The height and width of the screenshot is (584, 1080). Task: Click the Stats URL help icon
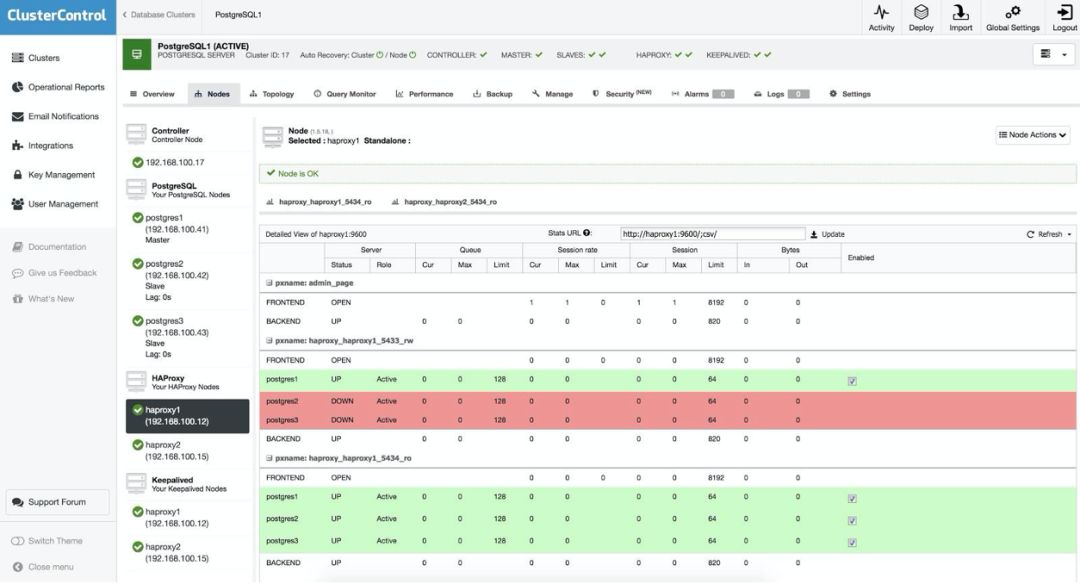point(586,233)
